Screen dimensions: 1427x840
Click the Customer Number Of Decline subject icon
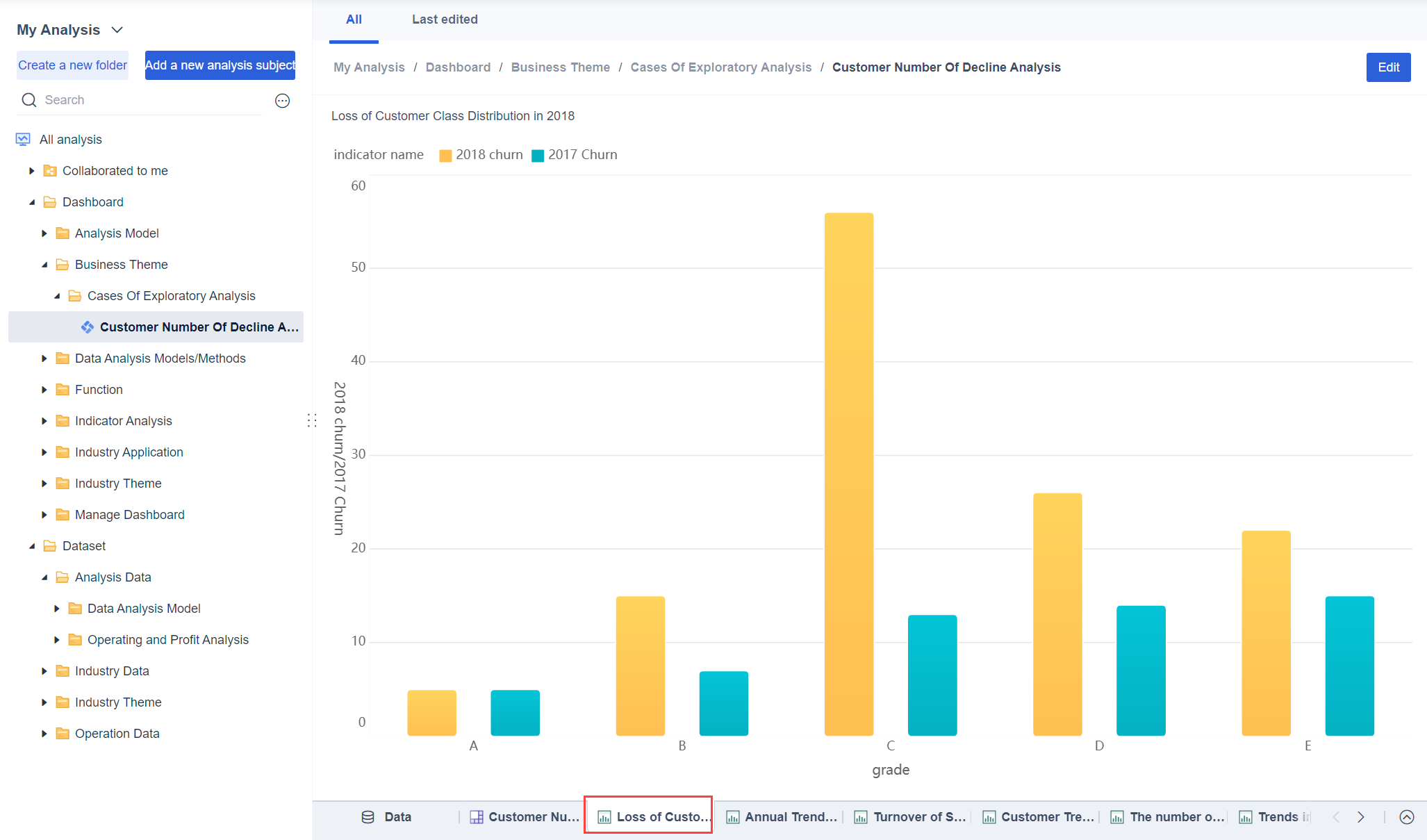88,327
